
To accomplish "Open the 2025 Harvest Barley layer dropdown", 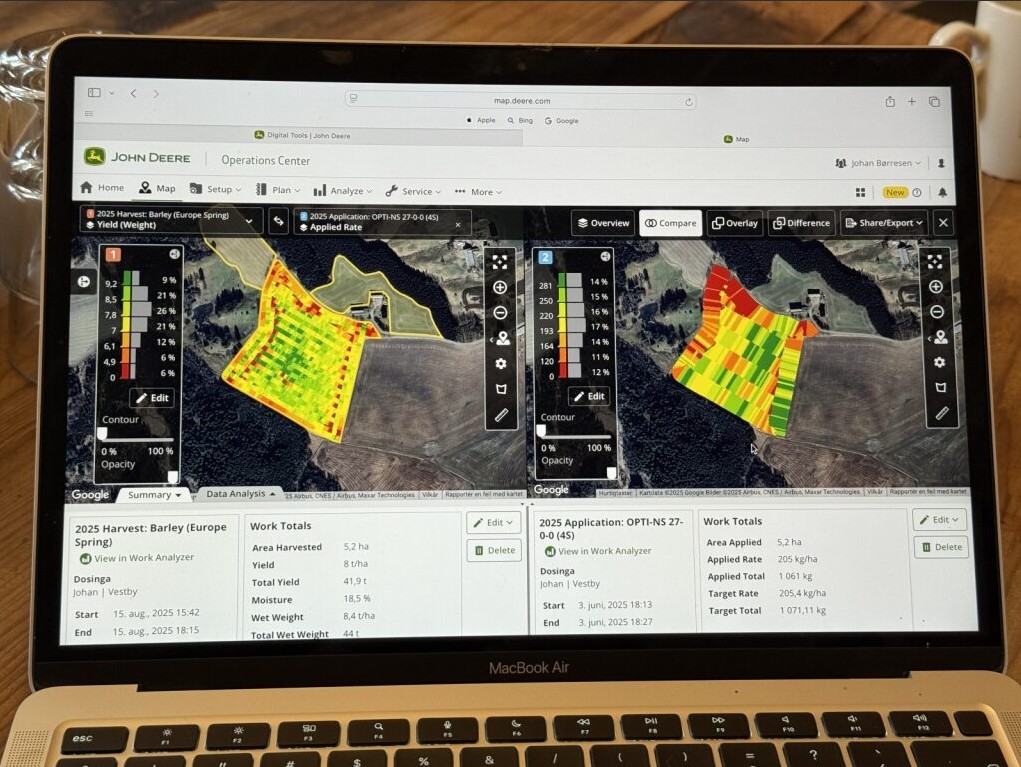I will (171, 221).
